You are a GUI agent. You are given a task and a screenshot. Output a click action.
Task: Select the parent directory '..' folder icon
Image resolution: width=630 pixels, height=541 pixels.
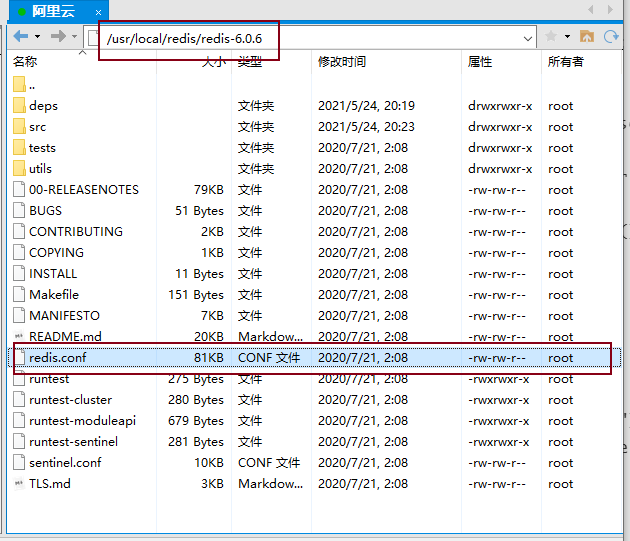(x=19, y=84)
